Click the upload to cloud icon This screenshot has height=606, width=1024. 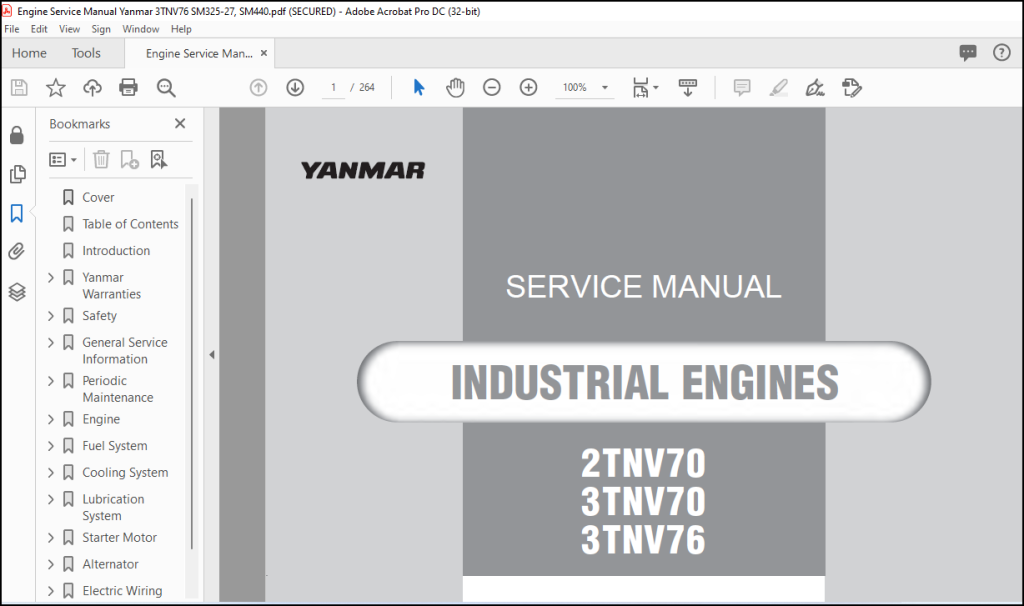[92, 88]
